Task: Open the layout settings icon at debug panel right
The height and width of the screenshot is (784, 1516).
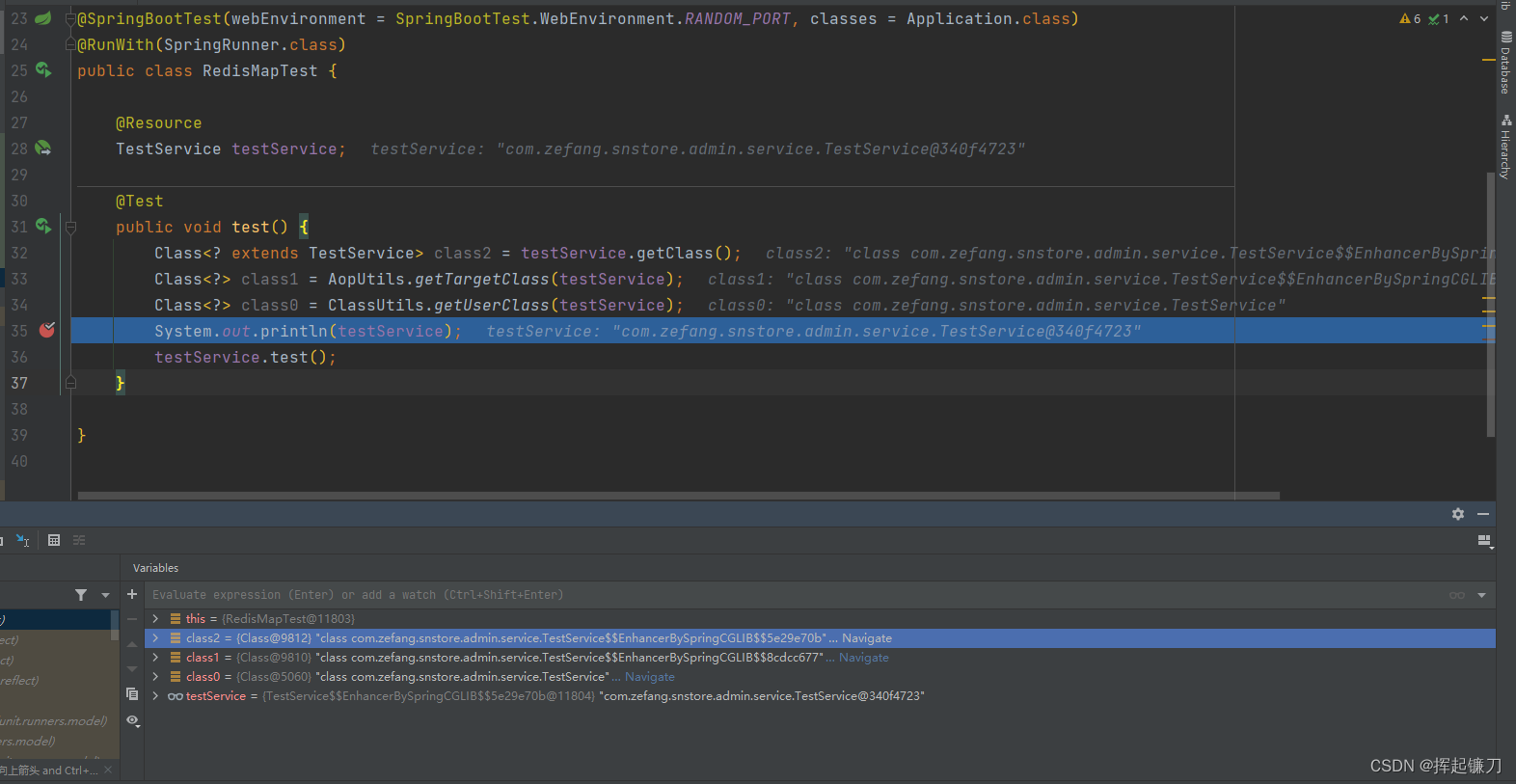Action: point(1485,541)
